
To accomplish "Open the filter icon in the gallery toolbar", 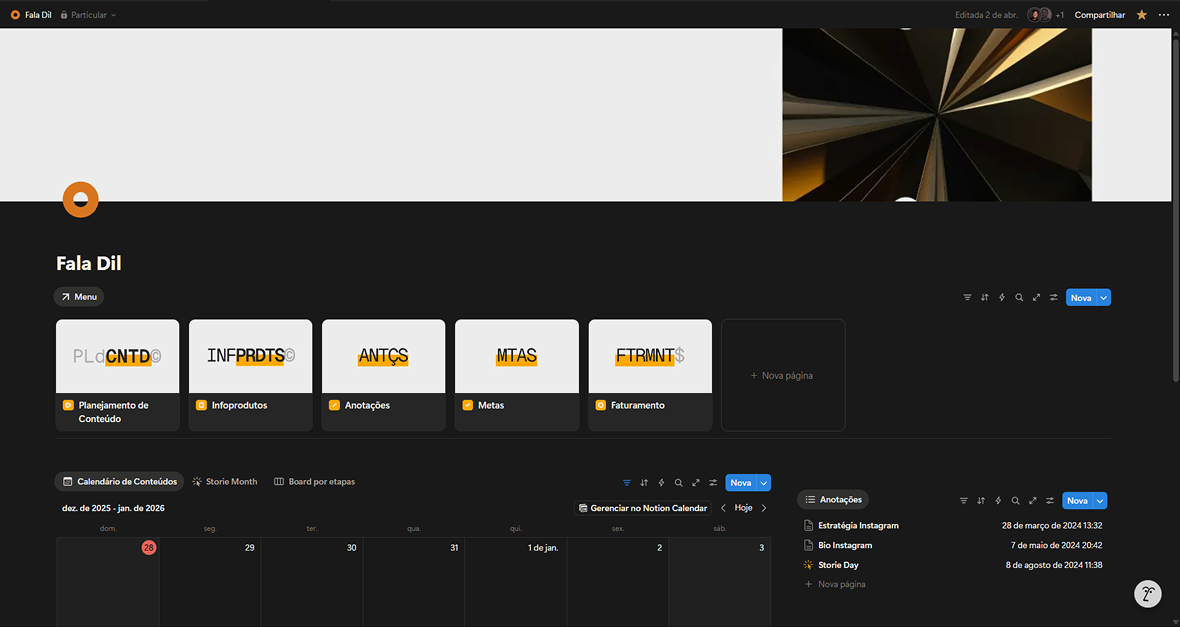I will point(967,298).
